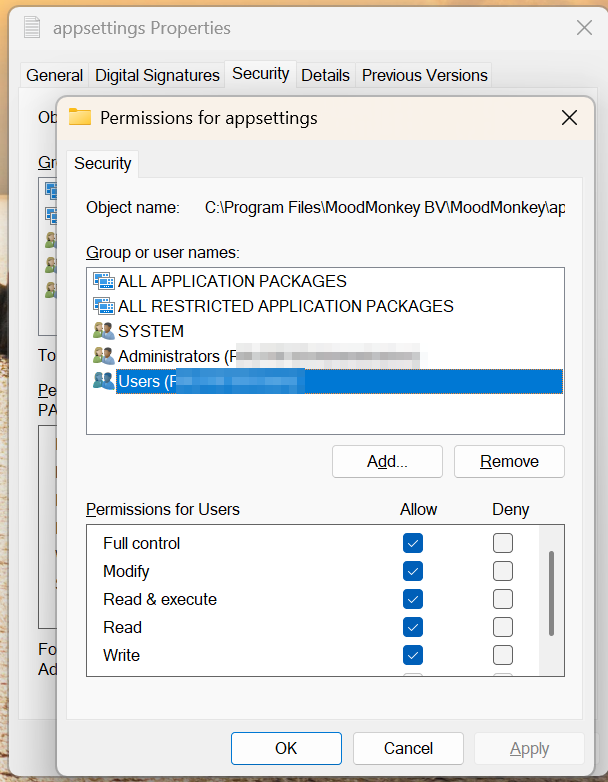
Task: Uncheck Allow for Modify permission
Action: (x=413, y=571)
